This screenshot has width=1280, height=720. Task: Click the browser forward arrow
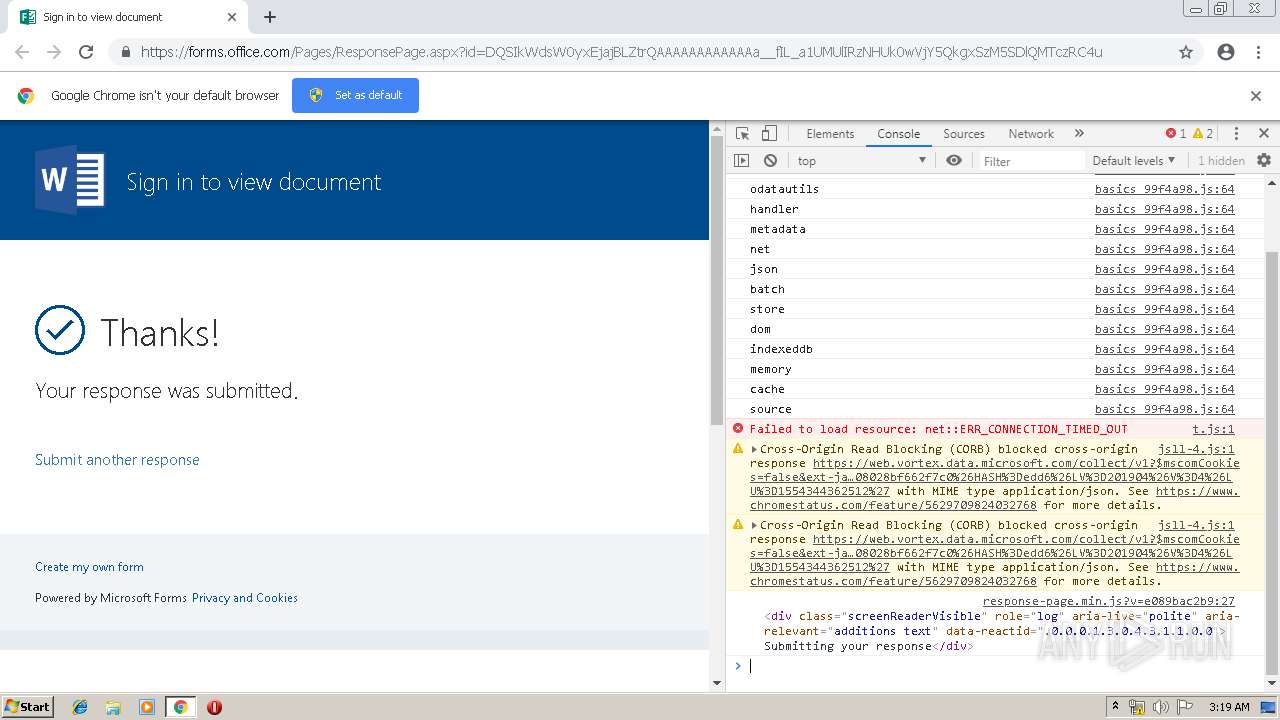pyautogui.click(x=54, y=52)
